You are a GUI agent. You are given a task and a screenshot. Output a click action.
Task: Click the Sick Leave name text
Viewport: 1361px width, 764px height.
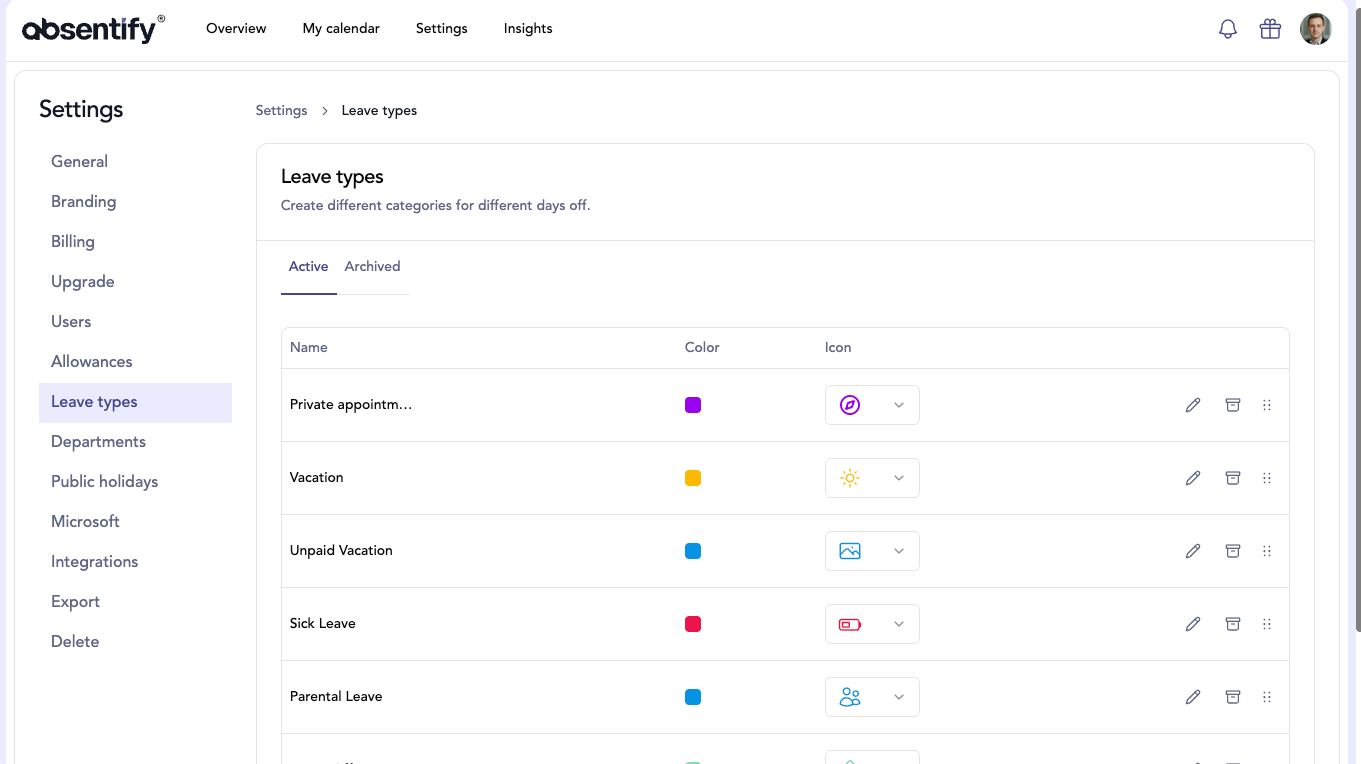tap(323, 624)
